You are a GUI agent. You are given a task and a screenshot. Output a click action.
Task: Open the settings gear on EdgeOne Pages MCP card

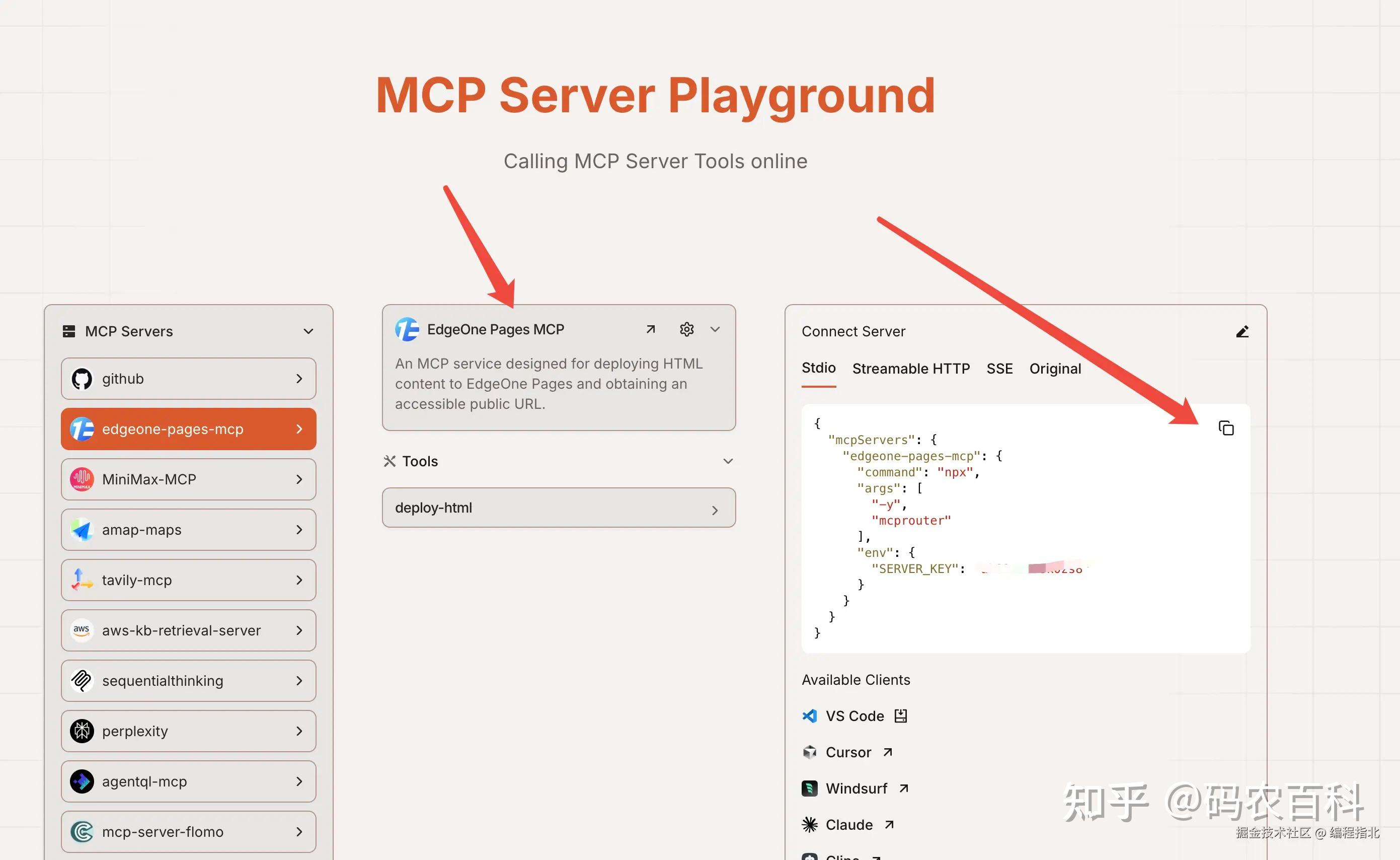(686, 329)
